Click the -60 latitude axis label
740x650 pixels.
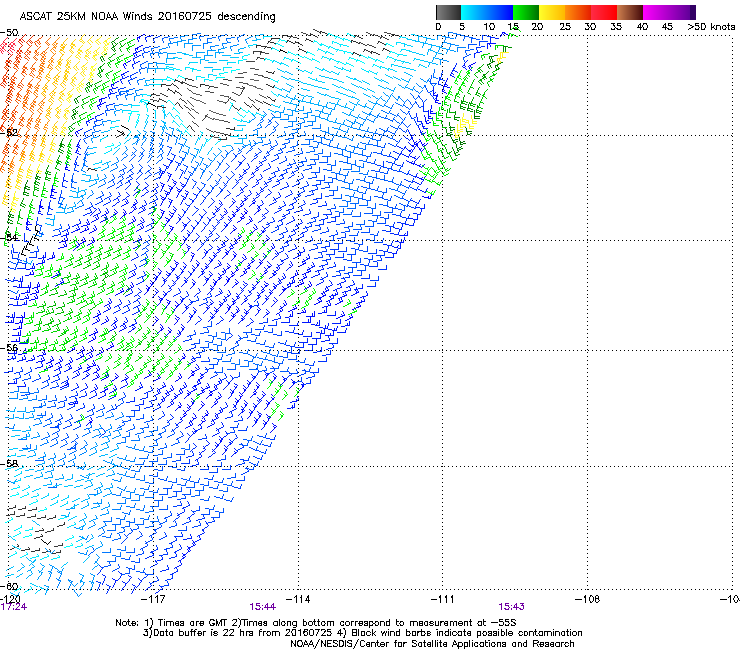pos(9,586)
